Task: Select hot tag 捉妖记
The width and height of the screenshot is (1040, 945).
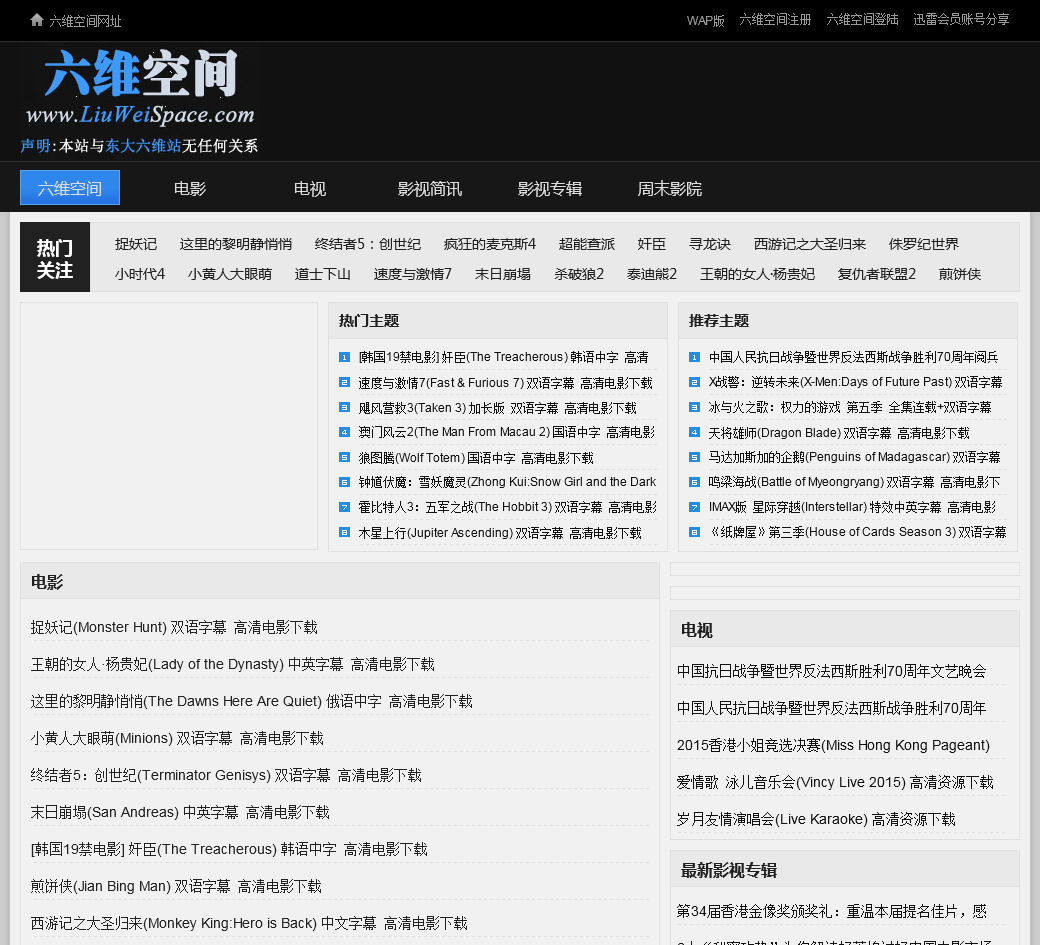Action: click(x=136, y=244)
